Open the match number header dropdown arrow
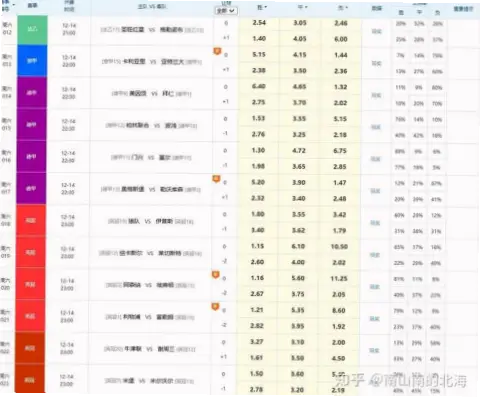 (x=14, y=5)
